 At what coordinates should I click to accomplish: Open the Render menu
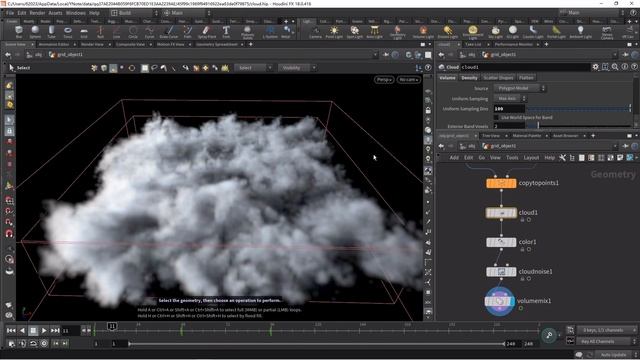pos(37,13)
